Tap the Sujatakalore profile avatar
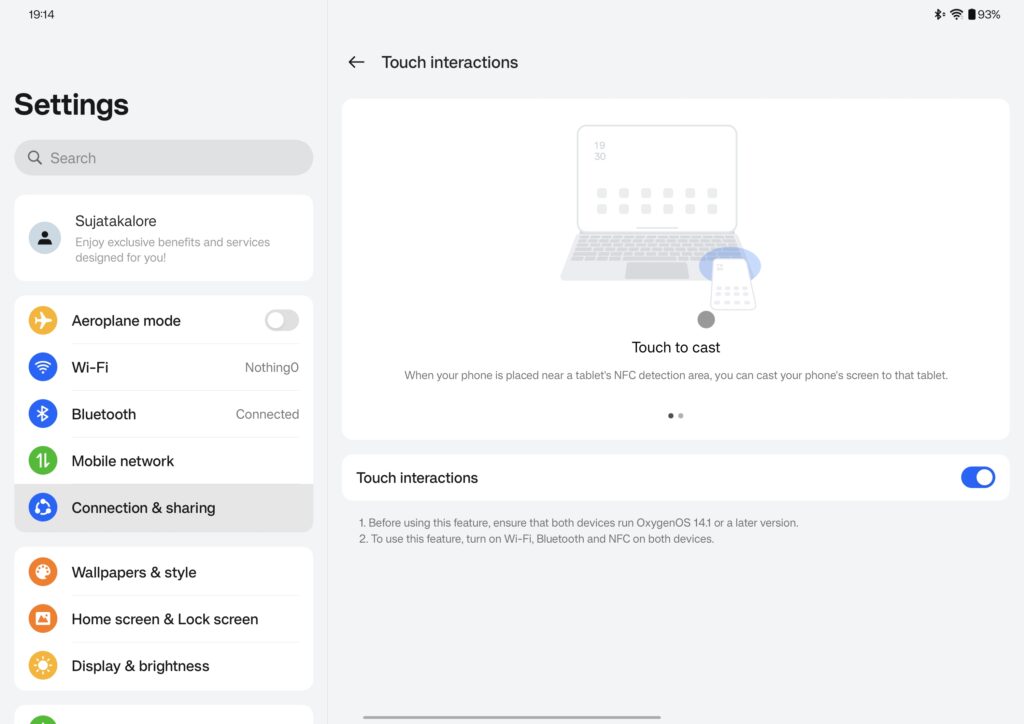 (45, 238)
